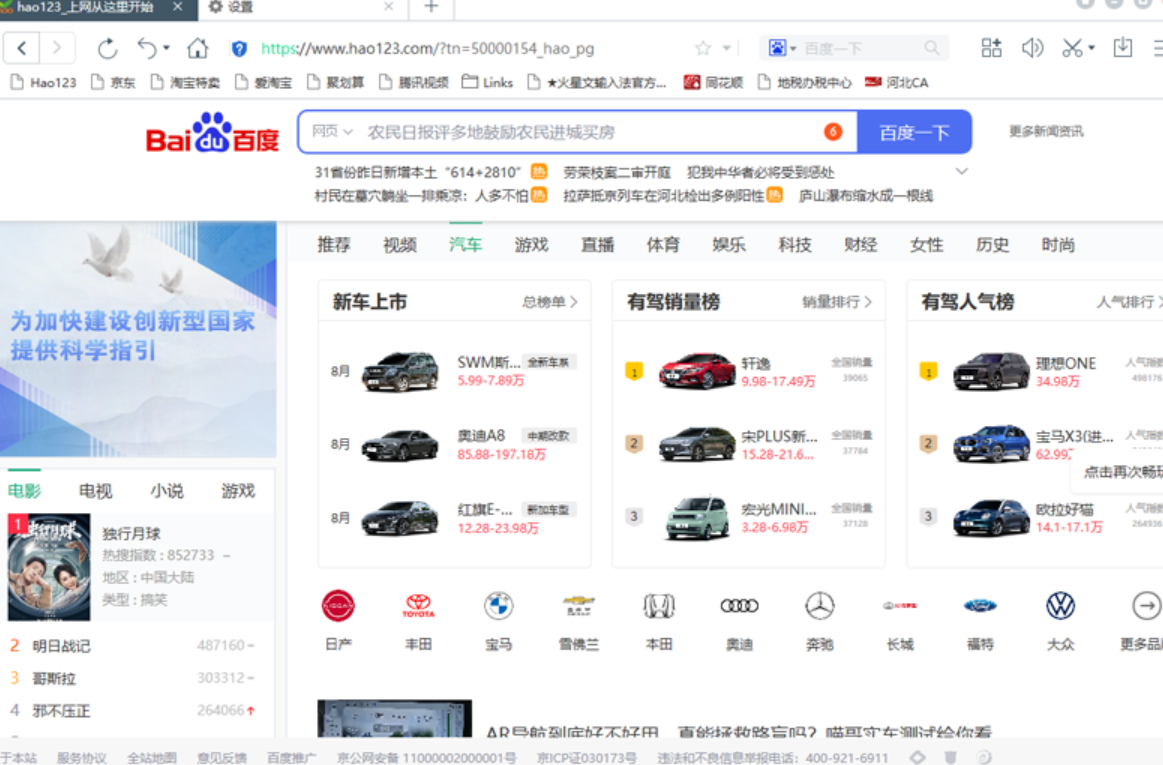Open the 财经 tab
Screen dimensions: 1163x765
pyautogui.click(x=861, y=245)
